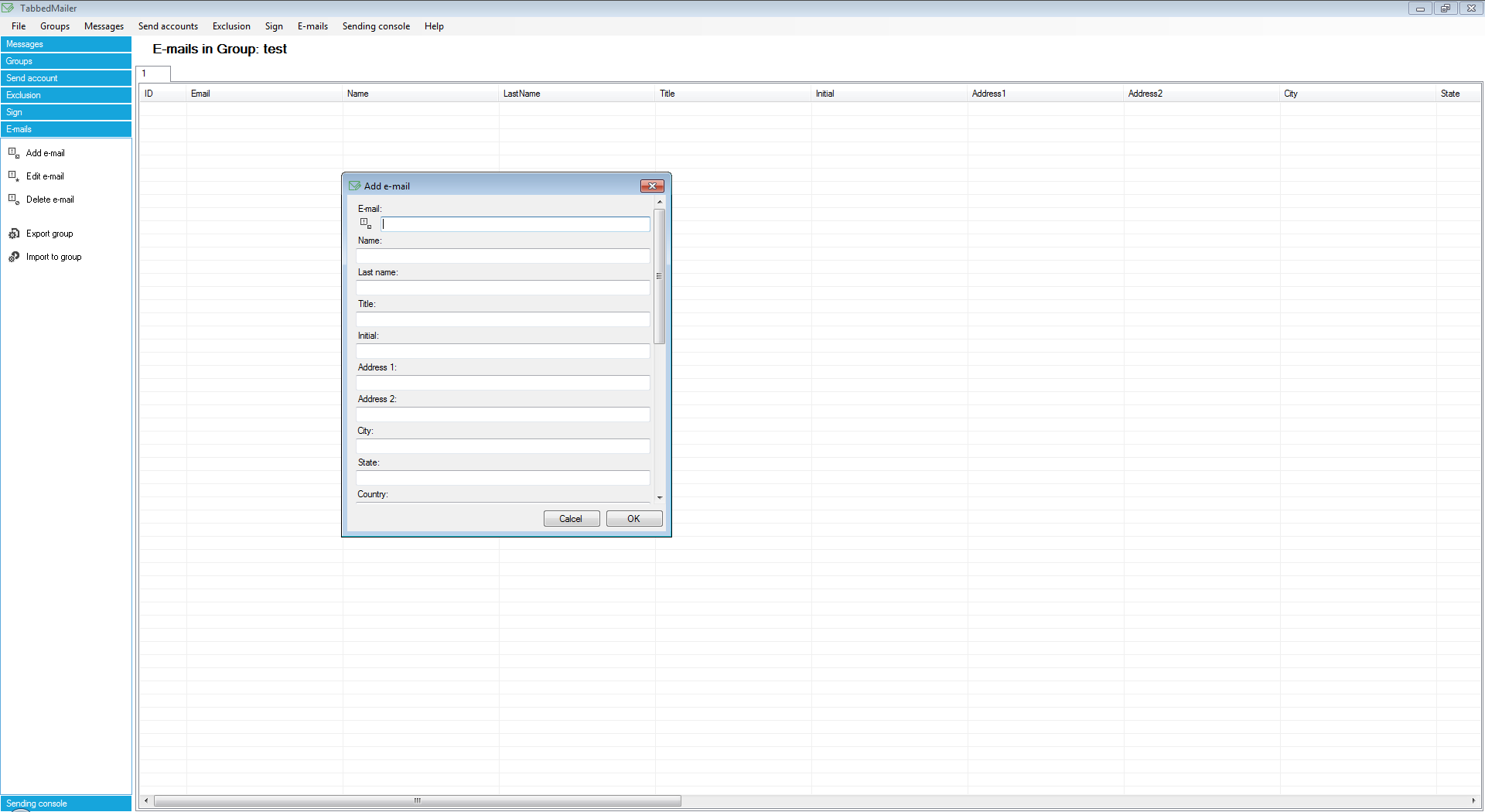Expand the Groups sidebar panel

click(x=66, y=61)
